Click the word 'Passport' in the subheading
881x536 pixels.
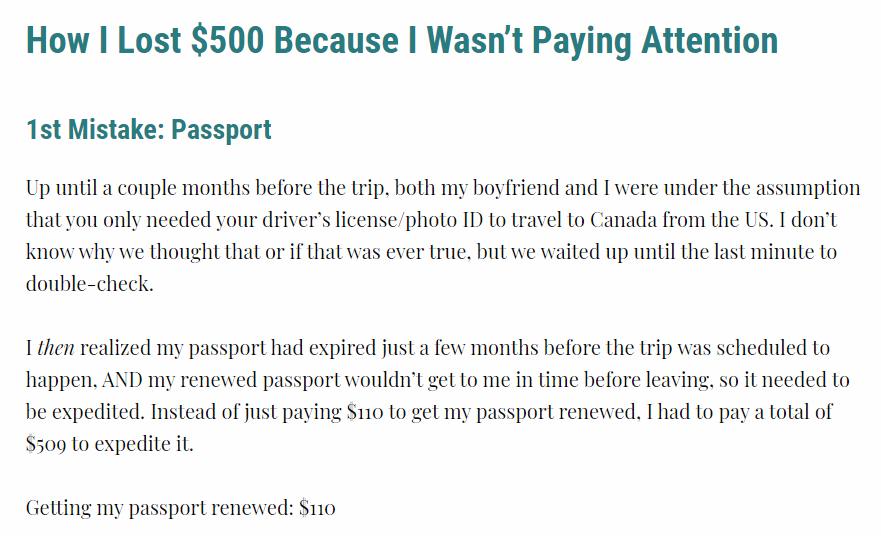(x=221, y=130)
